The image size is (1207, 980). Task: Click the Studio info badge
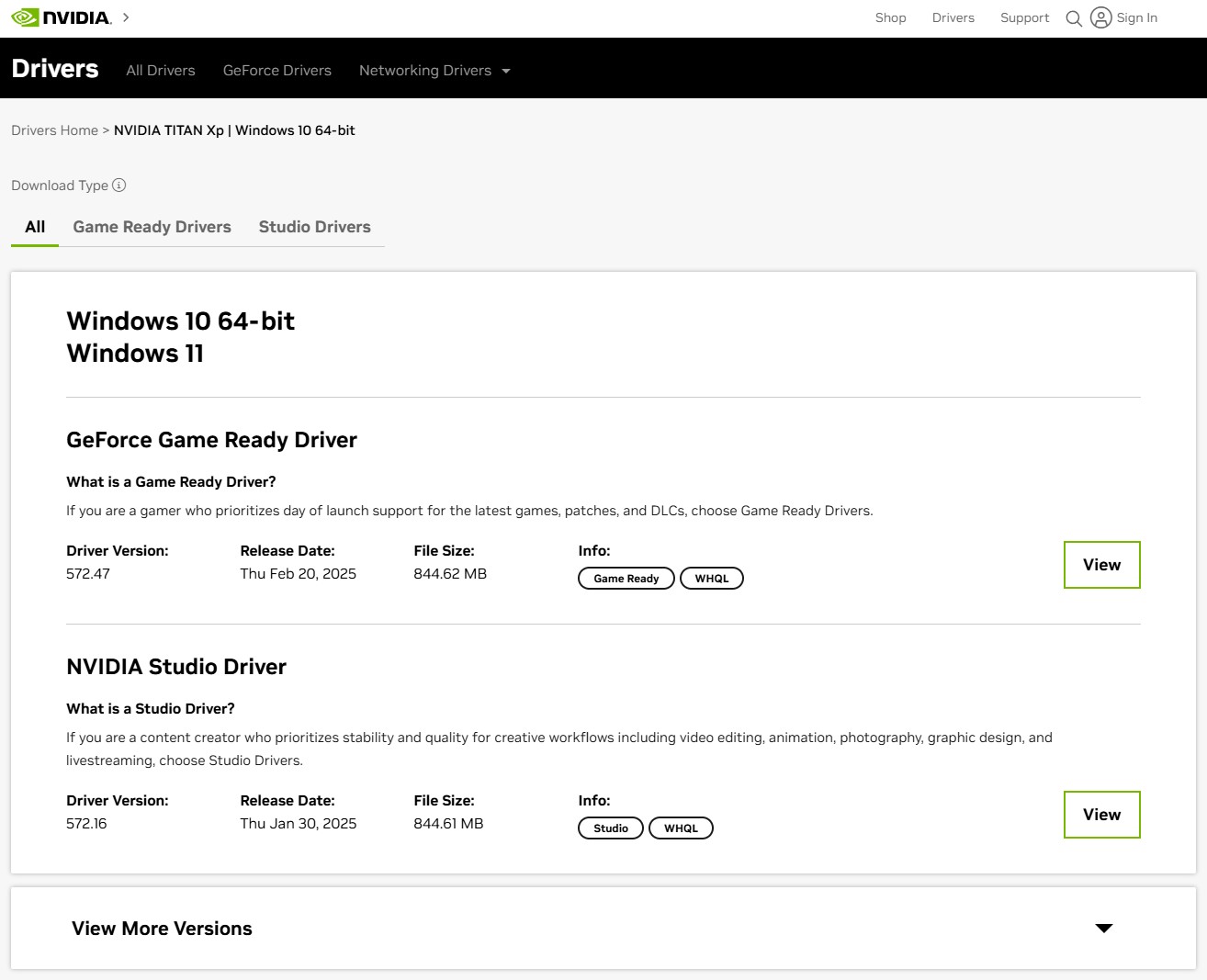click(x=610, y=828)
